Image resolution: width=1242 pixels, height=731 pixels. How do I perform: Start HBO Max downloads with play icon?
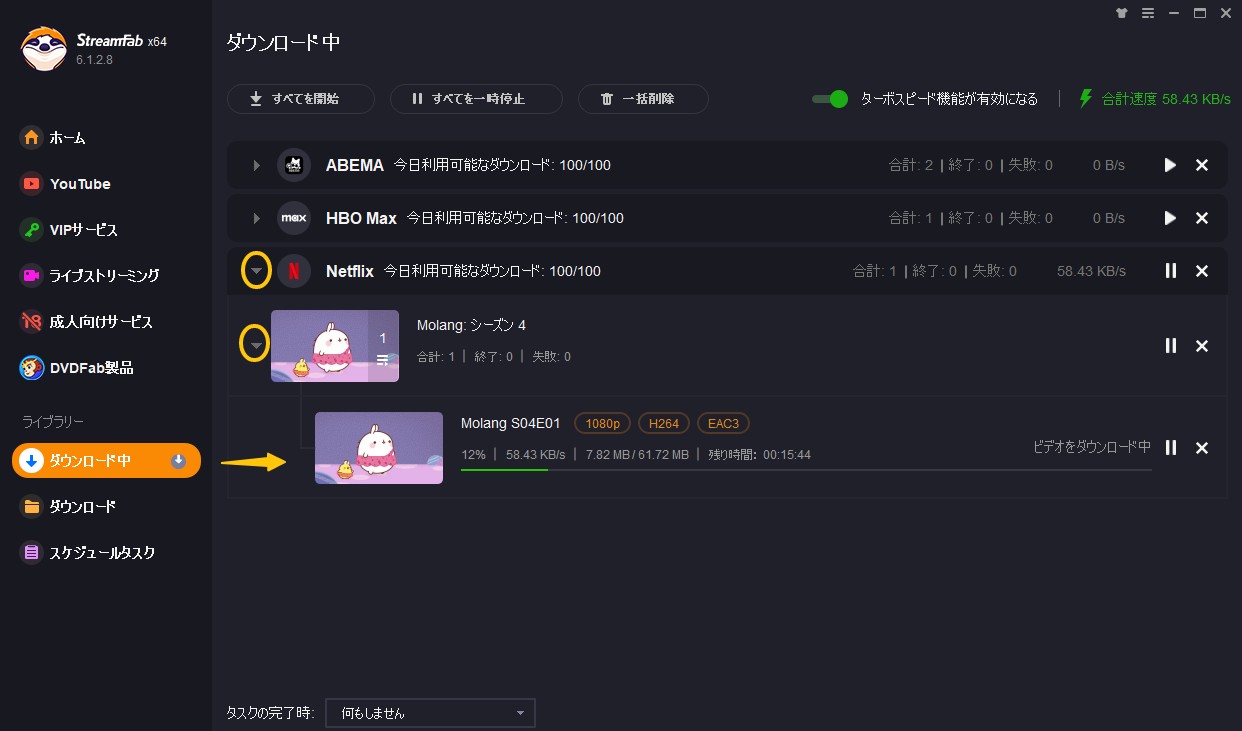point(1170,218)
